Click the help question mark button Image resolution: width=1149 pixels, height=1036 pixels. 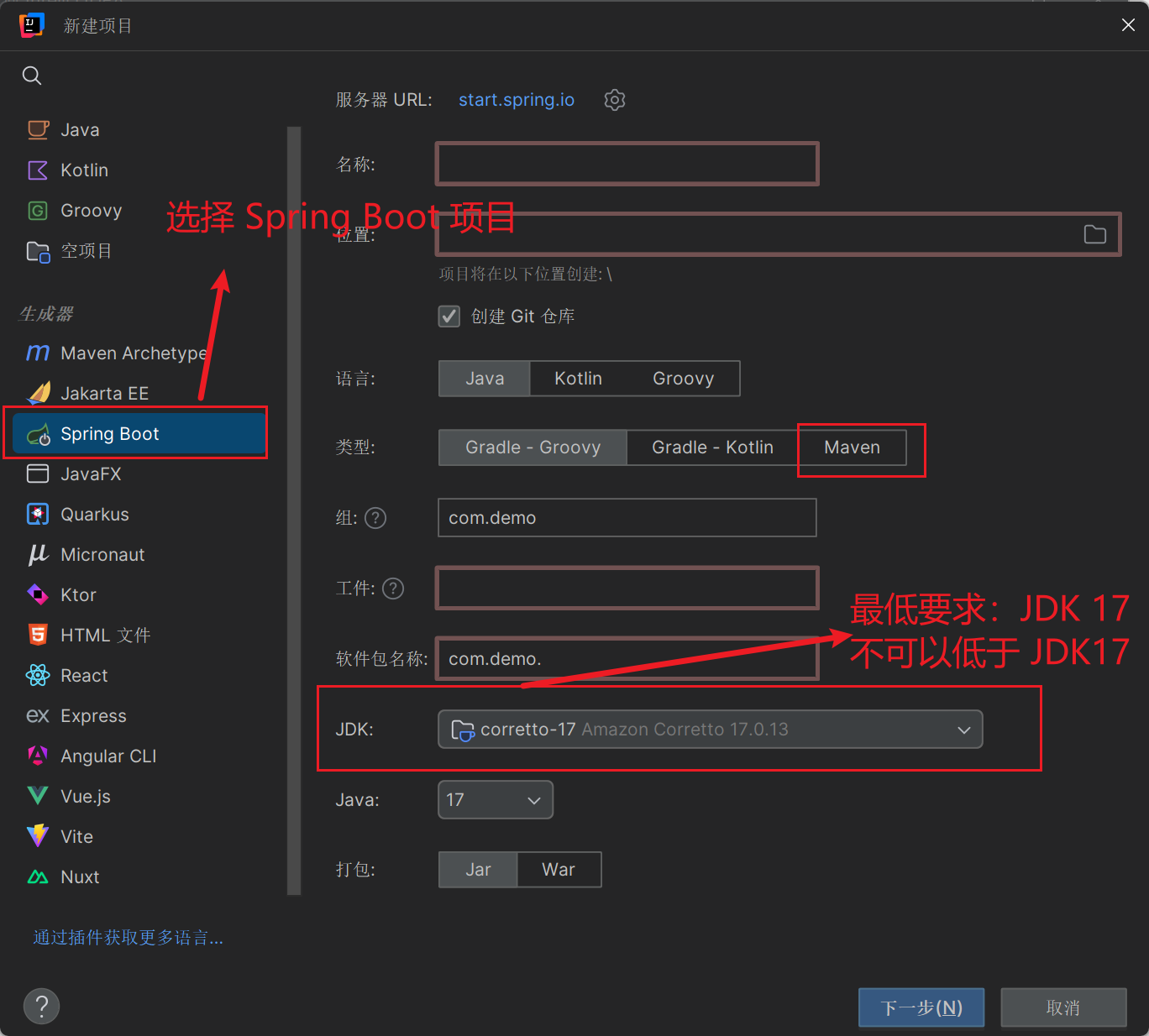tap(42, 1006)
